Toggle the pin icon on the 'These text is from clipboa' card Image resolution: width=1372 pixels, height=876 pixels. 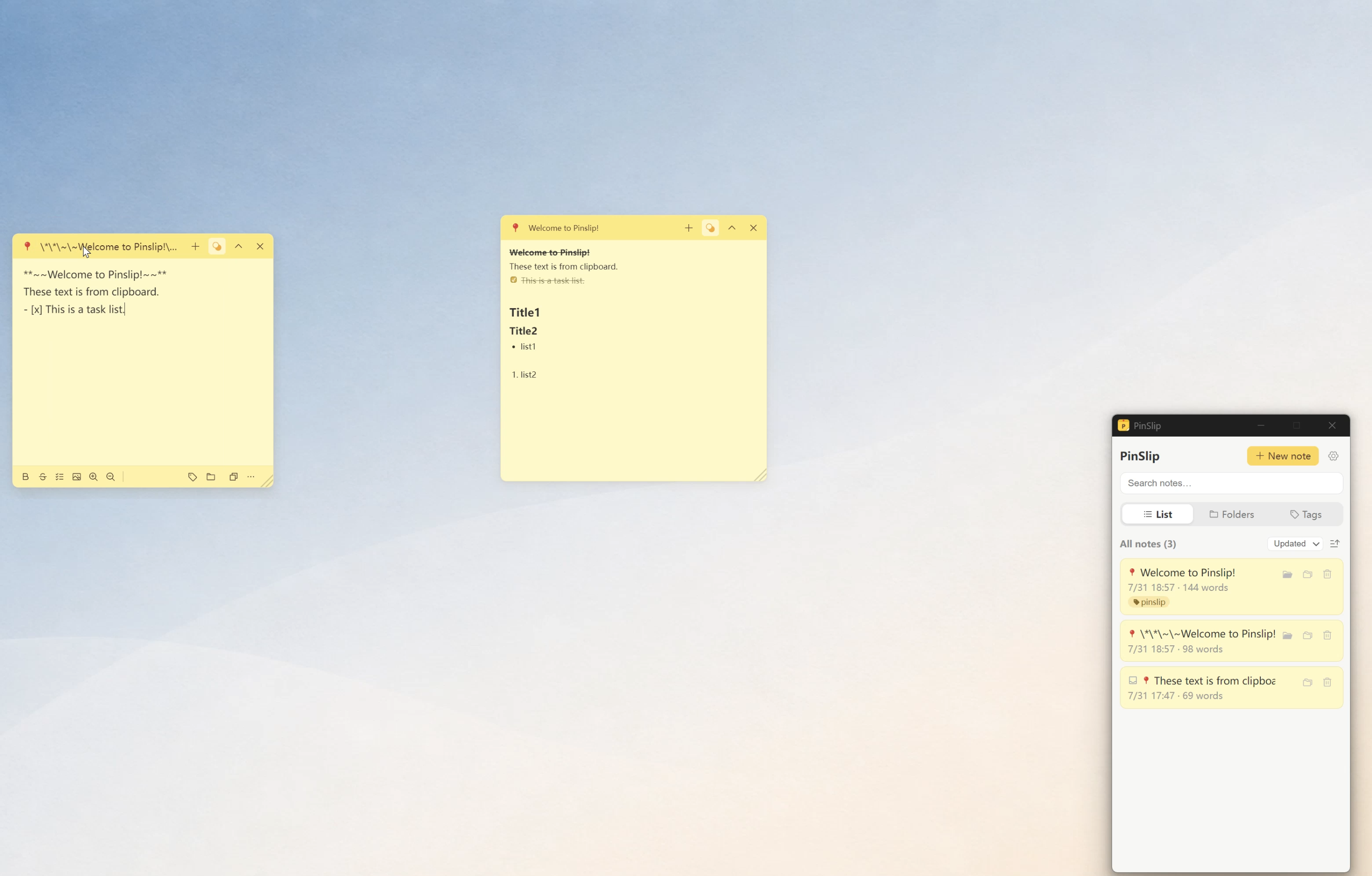(x=1146, y=680)
